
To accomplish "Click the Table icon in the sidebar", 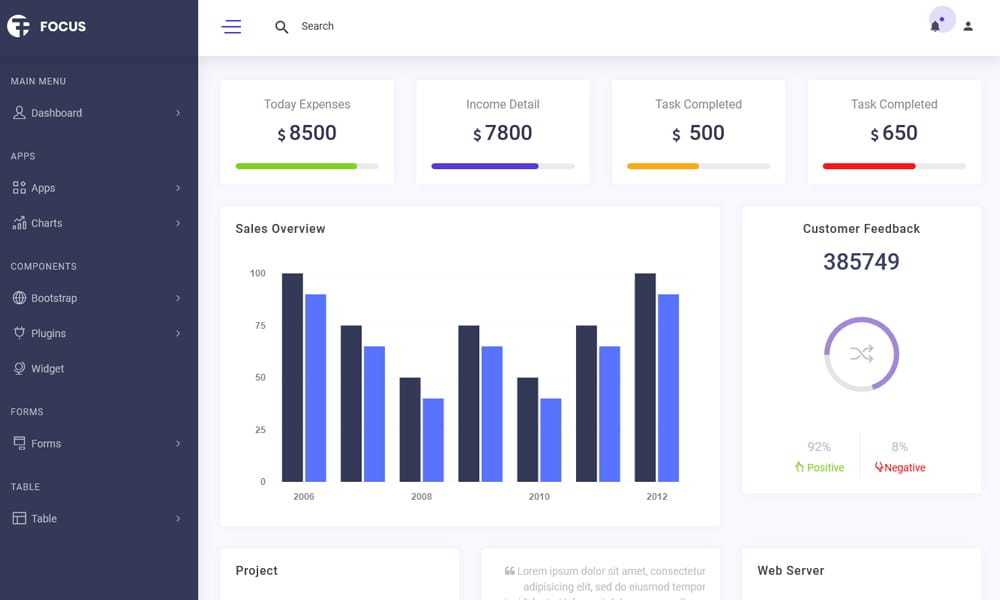I will click(18, 518).
